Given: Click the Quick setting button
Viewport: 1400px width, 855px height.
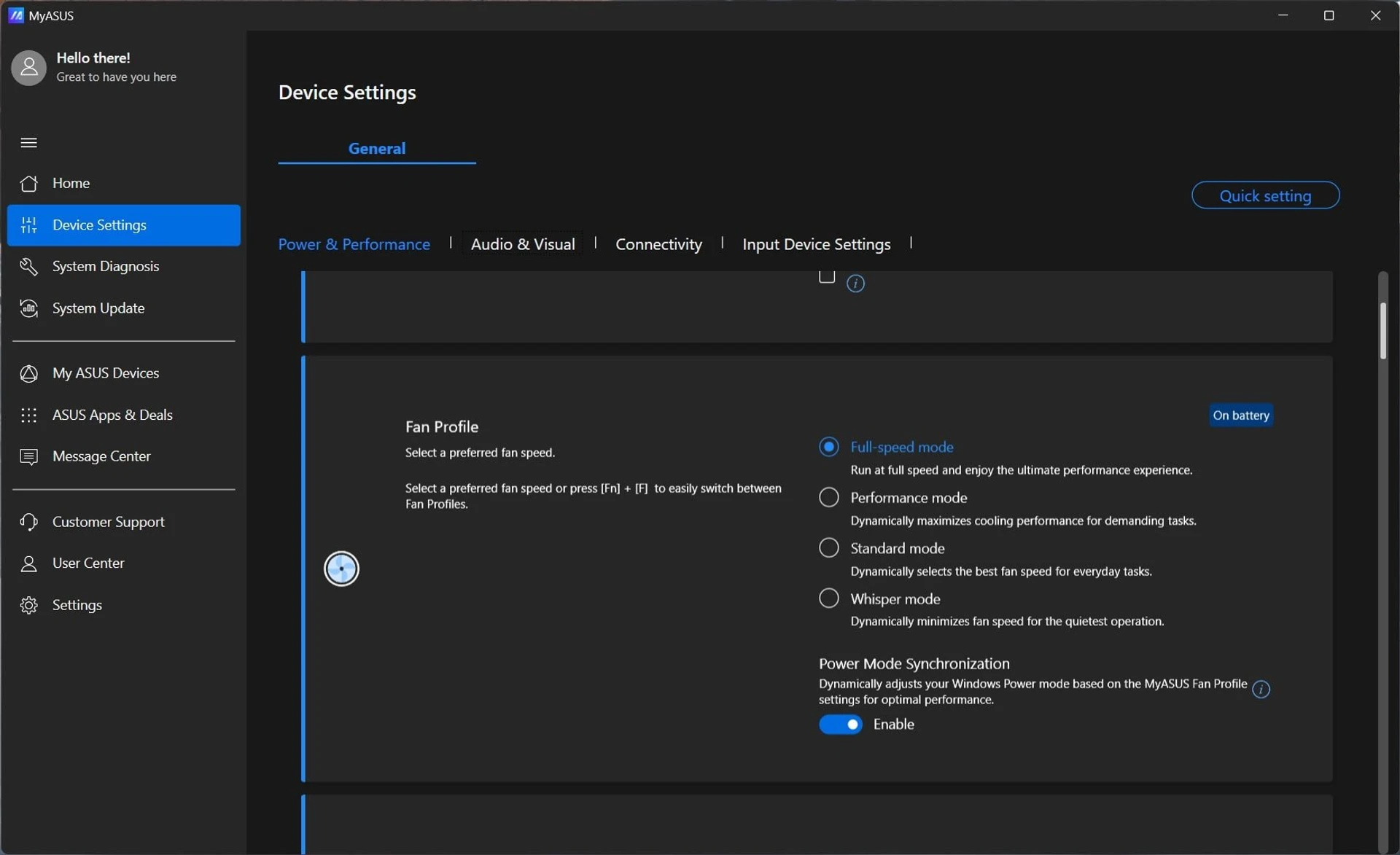Looking at the screenshot, I should (x=1265, y=195).
